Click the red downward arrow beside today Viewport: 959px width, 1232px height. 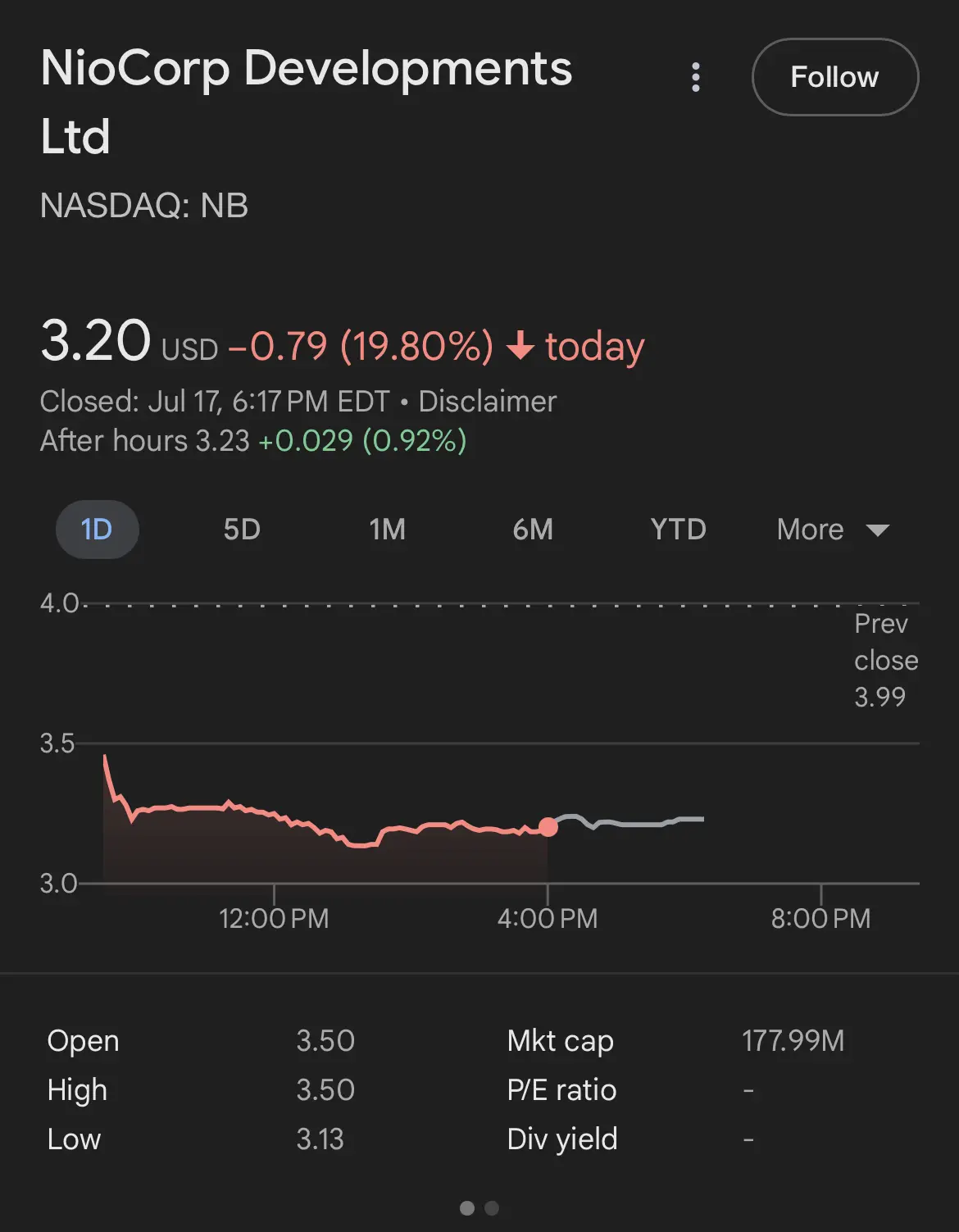click(520, 346)
